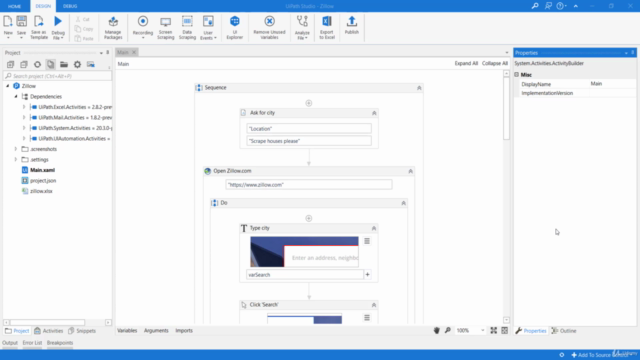
Task: Toggle the overview mini-map
Action: (x=504, y=331)
